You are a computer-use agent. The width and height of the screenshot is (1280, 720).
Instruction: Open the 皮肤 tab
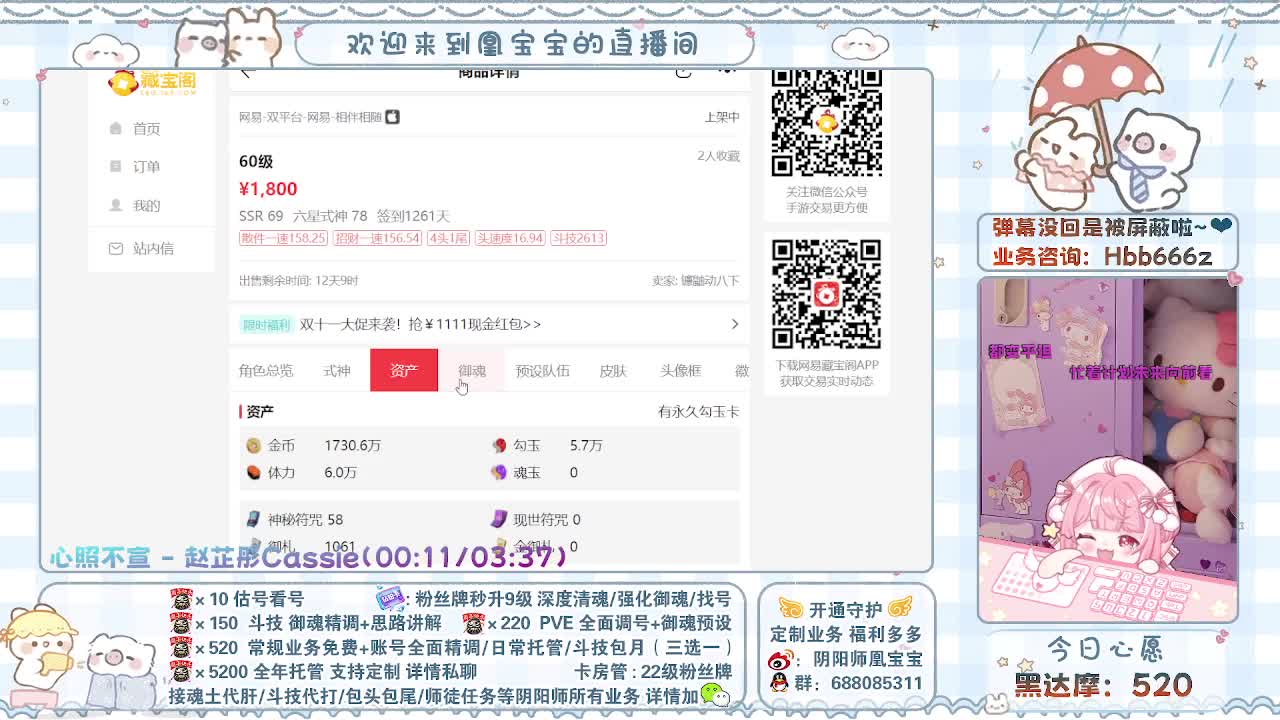(613, 370)
